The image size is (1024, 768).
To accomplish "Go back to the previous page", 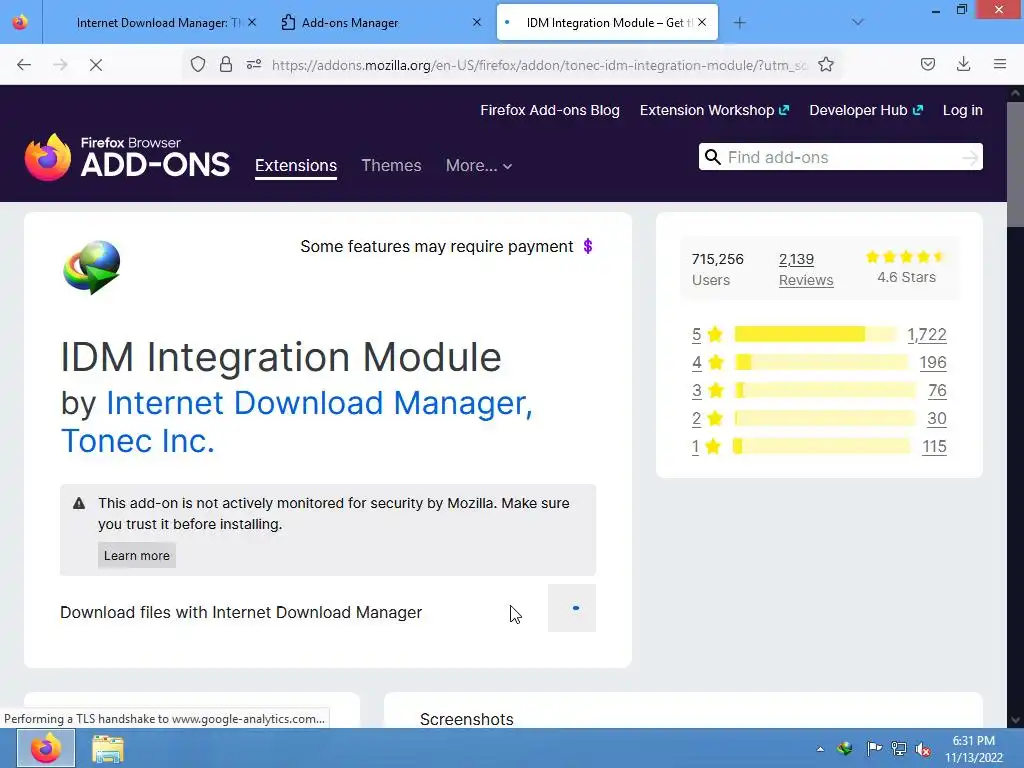I will [x=24, y=65].
